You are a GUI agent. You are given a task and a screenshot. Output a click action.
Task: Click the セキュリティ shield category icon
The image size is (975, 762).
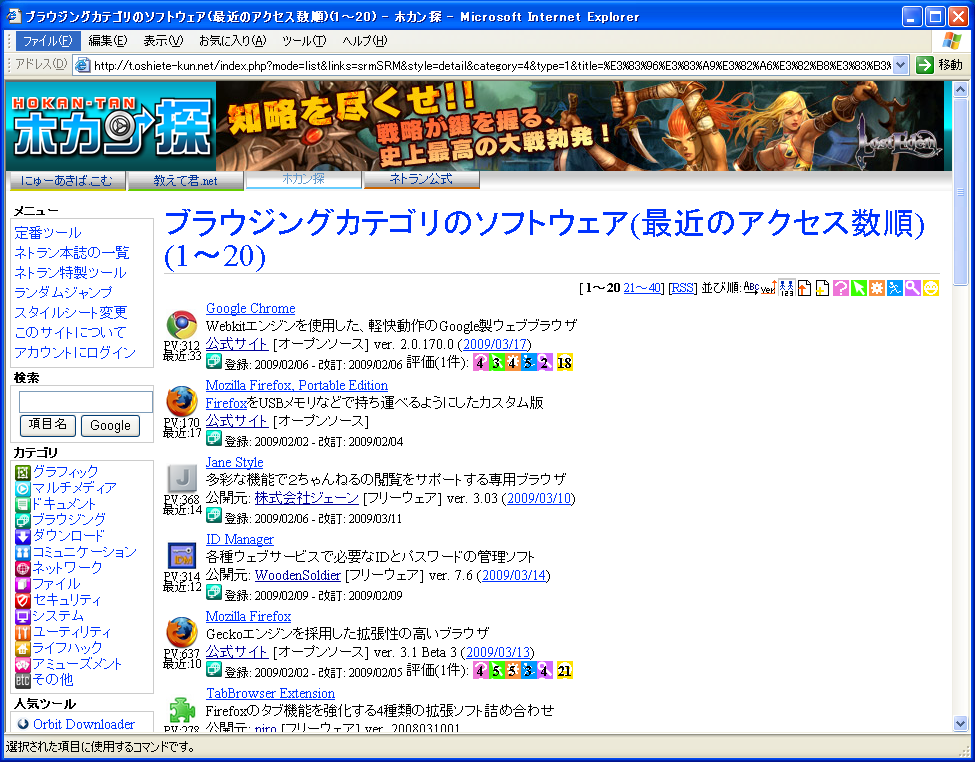(22, 601)
